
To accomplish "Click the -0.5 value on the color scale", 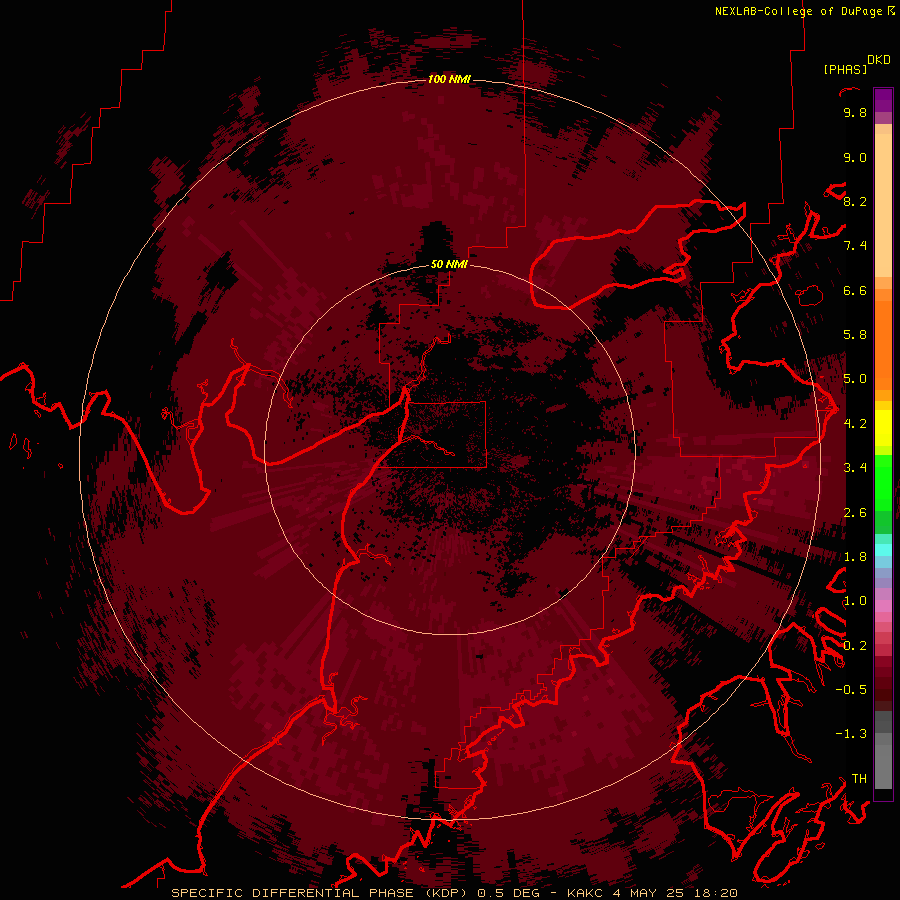I will [851, 690].
